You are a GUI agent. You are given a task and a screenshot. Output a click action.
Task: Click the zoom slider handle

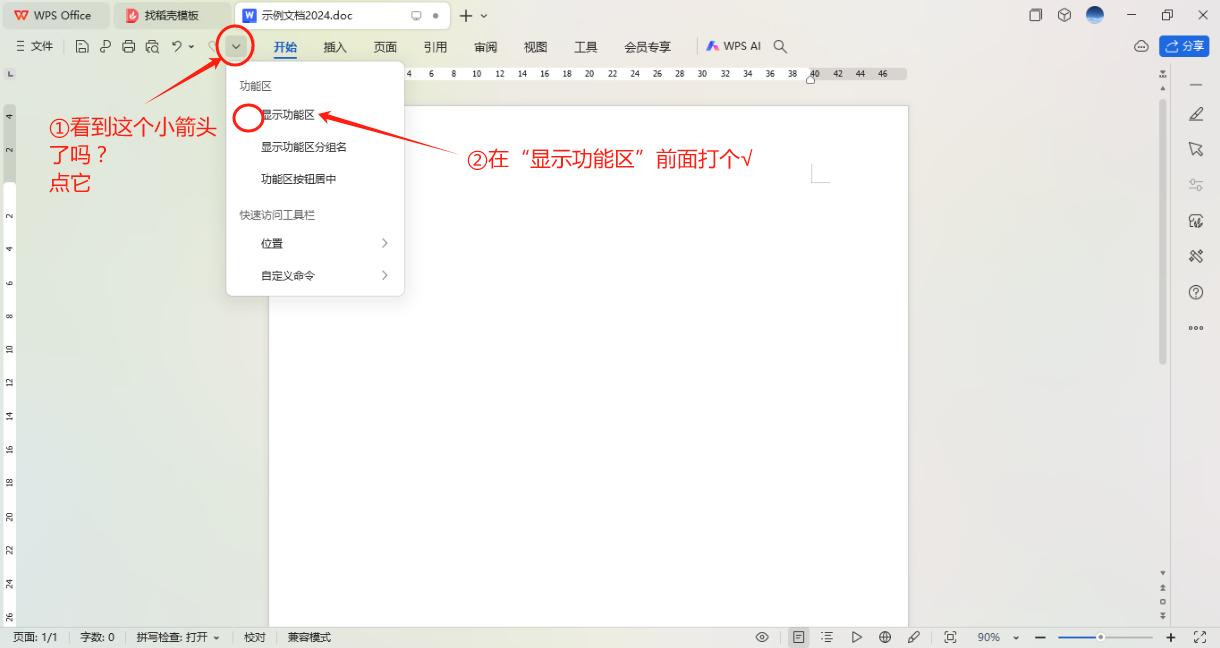(x=1100, y=637)
